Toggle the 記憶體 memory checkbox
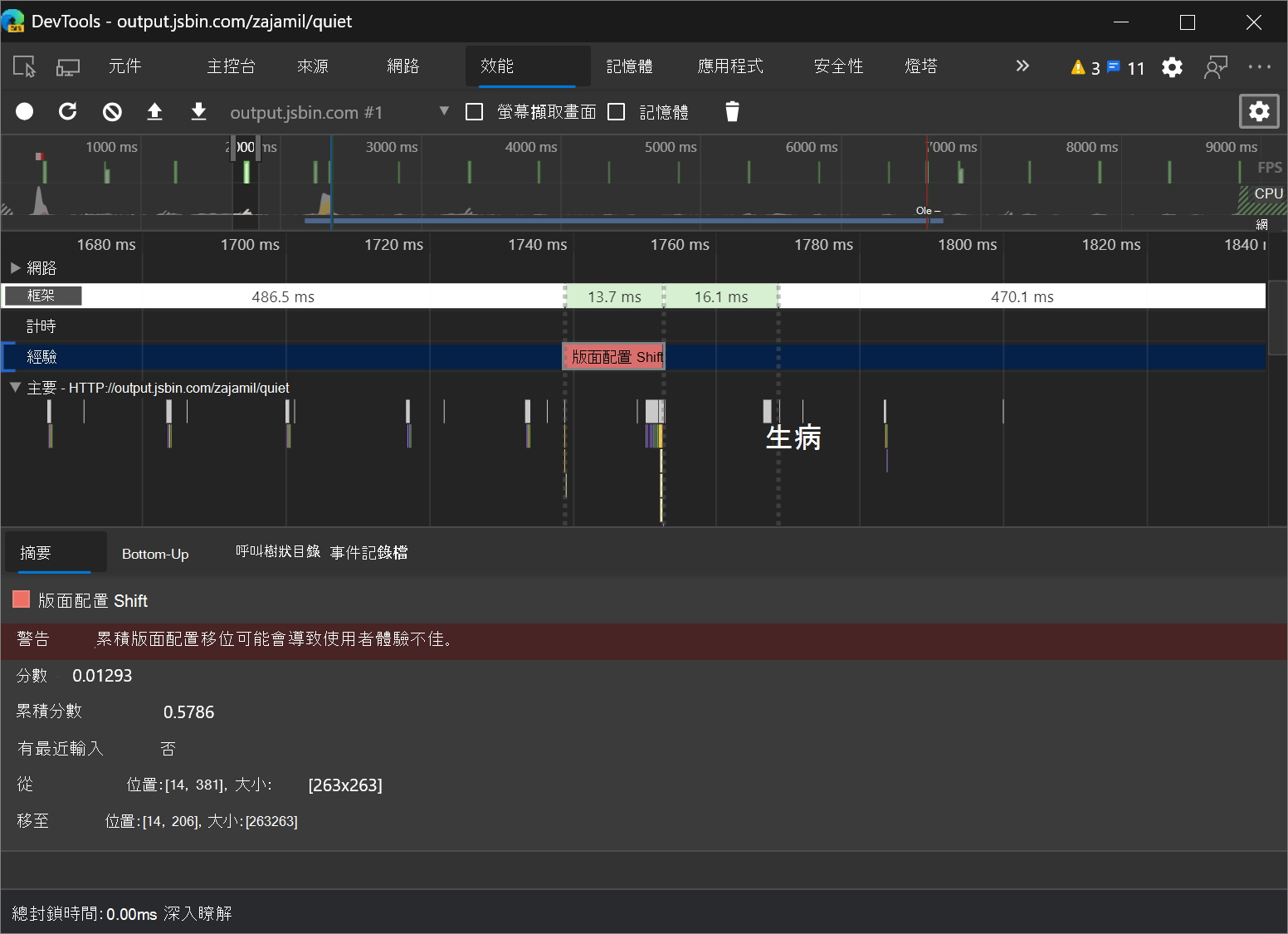Screen dimensions: 1288x934 pos(617,112)
